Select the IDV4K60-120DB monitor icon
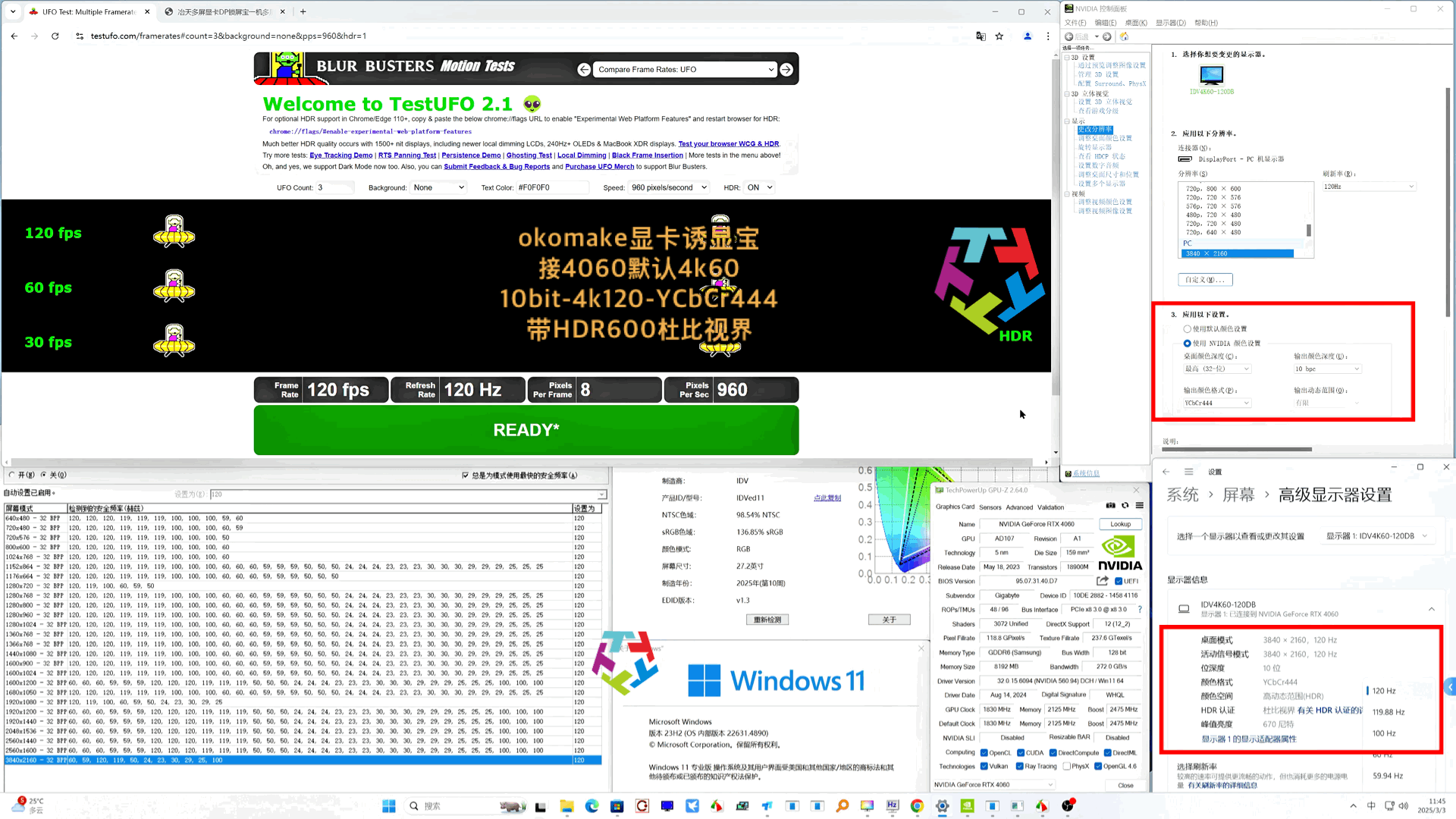This screenshot has width=1456, height=819. tap(1212, 75)
